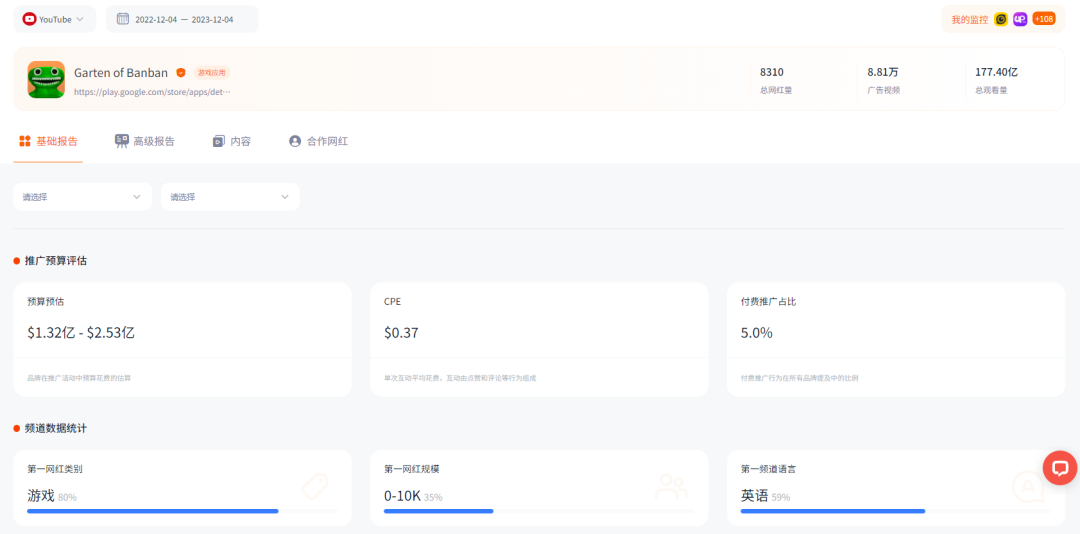Image resolution: width=1080 pixels, height=534 pixels.
Task: Click the 付费推广占比 5.0% value
Action: 756,333
